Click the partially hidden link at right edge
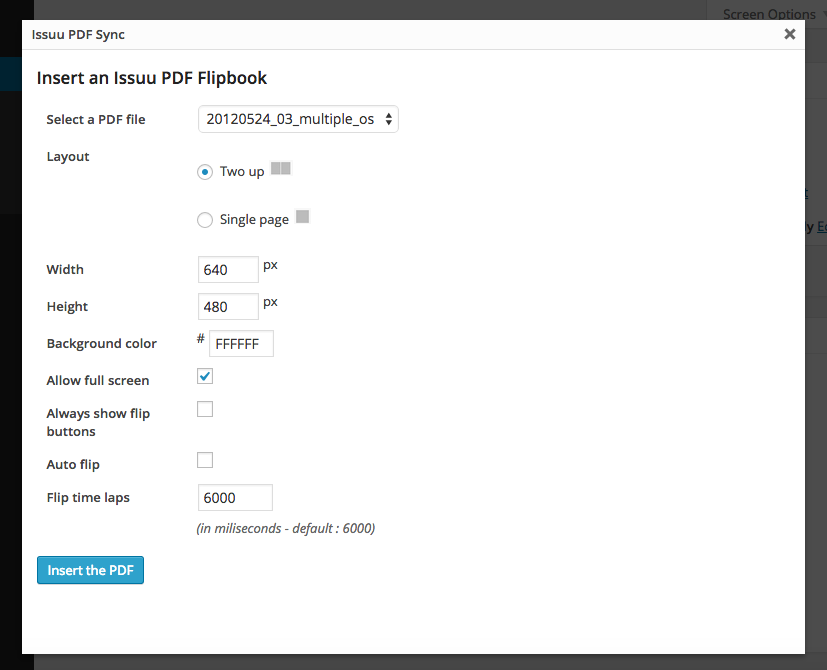 click(822, 227)
